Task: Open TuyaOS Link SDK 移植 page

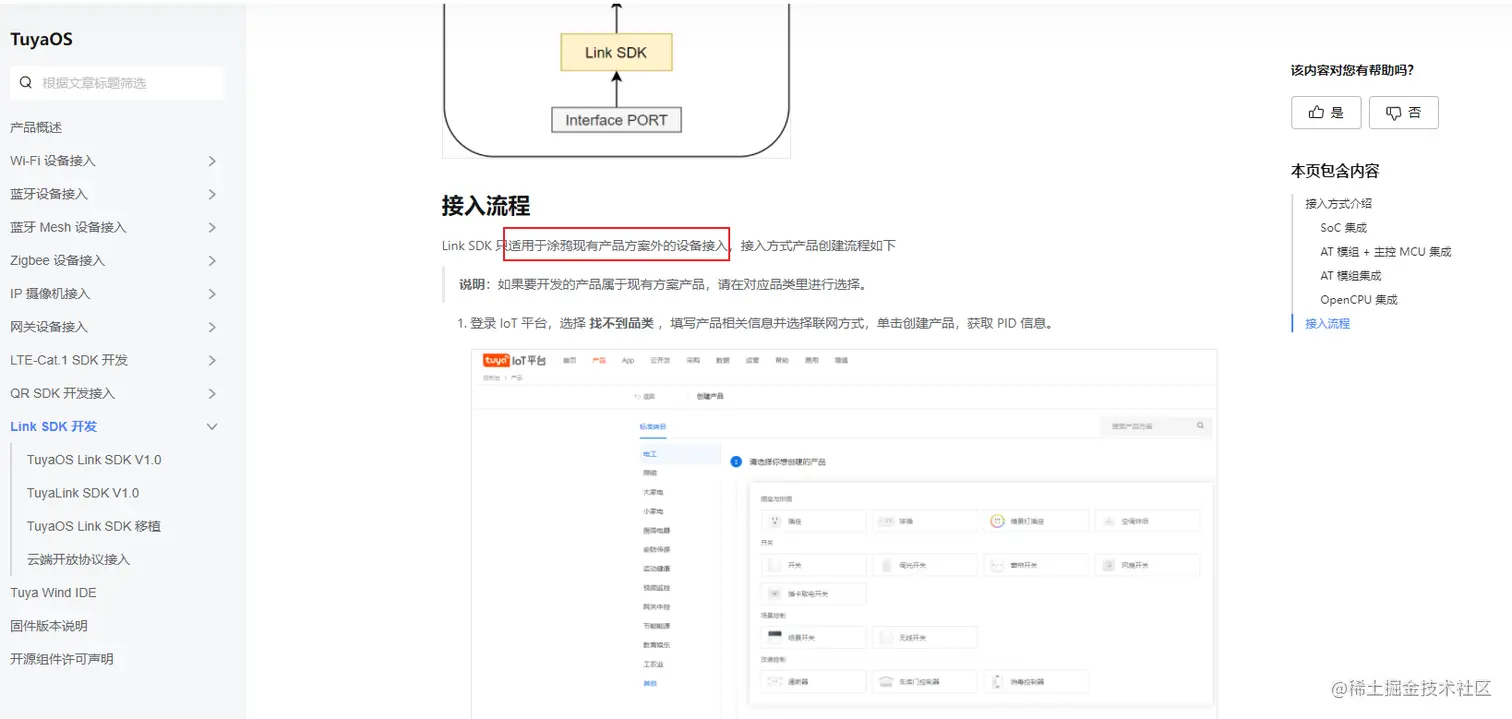Action: (x=94, y=526)
